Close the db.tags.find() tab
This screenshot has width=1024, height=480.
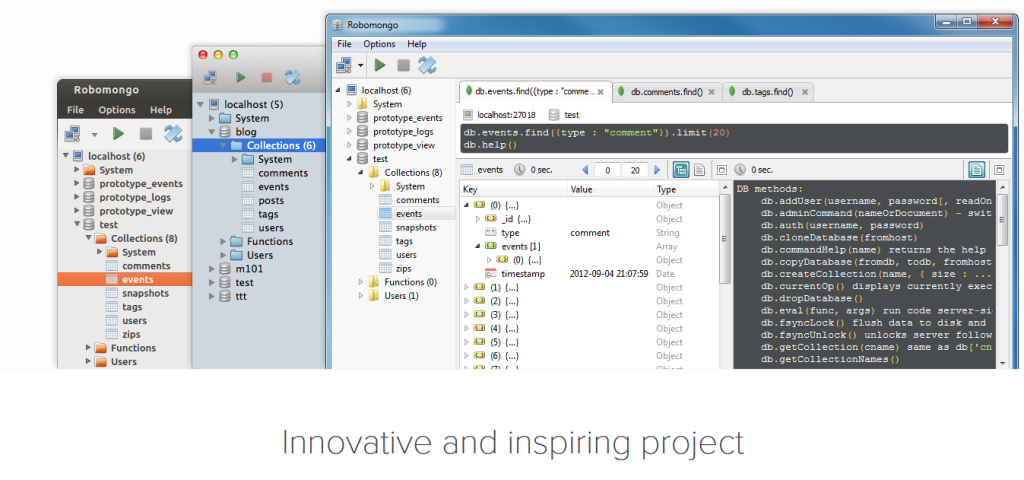(x=805, y=92)
